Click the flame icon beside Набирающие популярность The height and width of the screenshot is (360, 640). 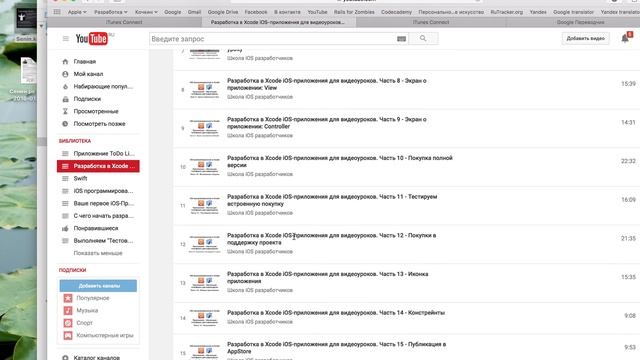tap(65, 87)
